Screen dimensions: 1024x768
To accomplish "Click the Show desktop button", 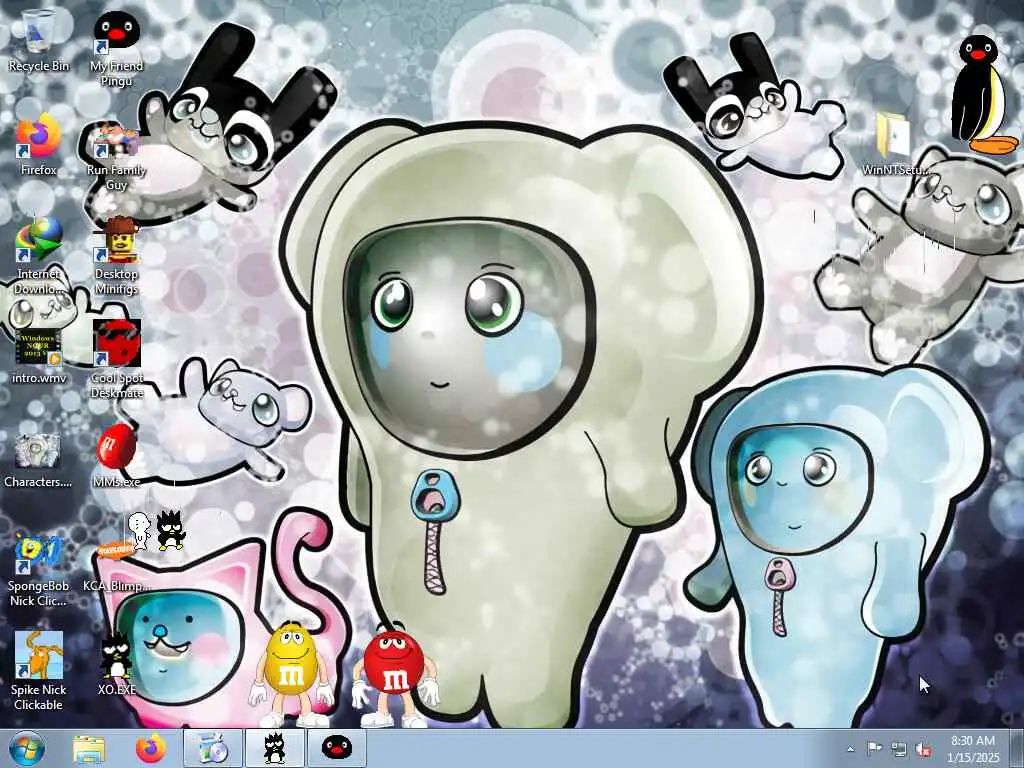I will [1017, 749].
